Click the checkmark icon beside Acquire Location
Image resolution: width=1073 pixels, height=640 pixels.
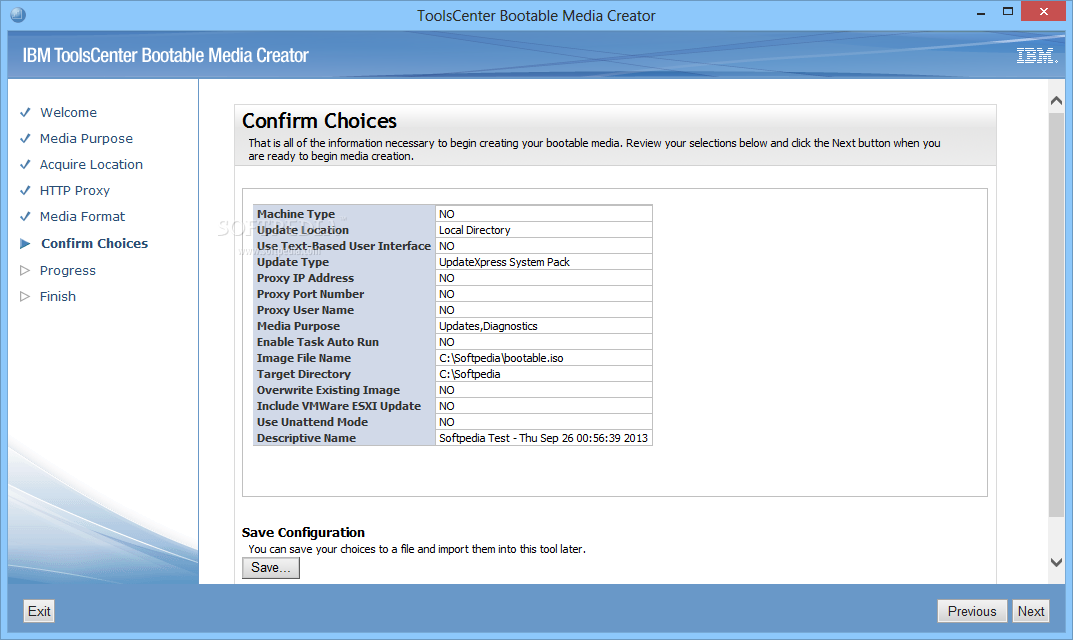click(25, 164)
